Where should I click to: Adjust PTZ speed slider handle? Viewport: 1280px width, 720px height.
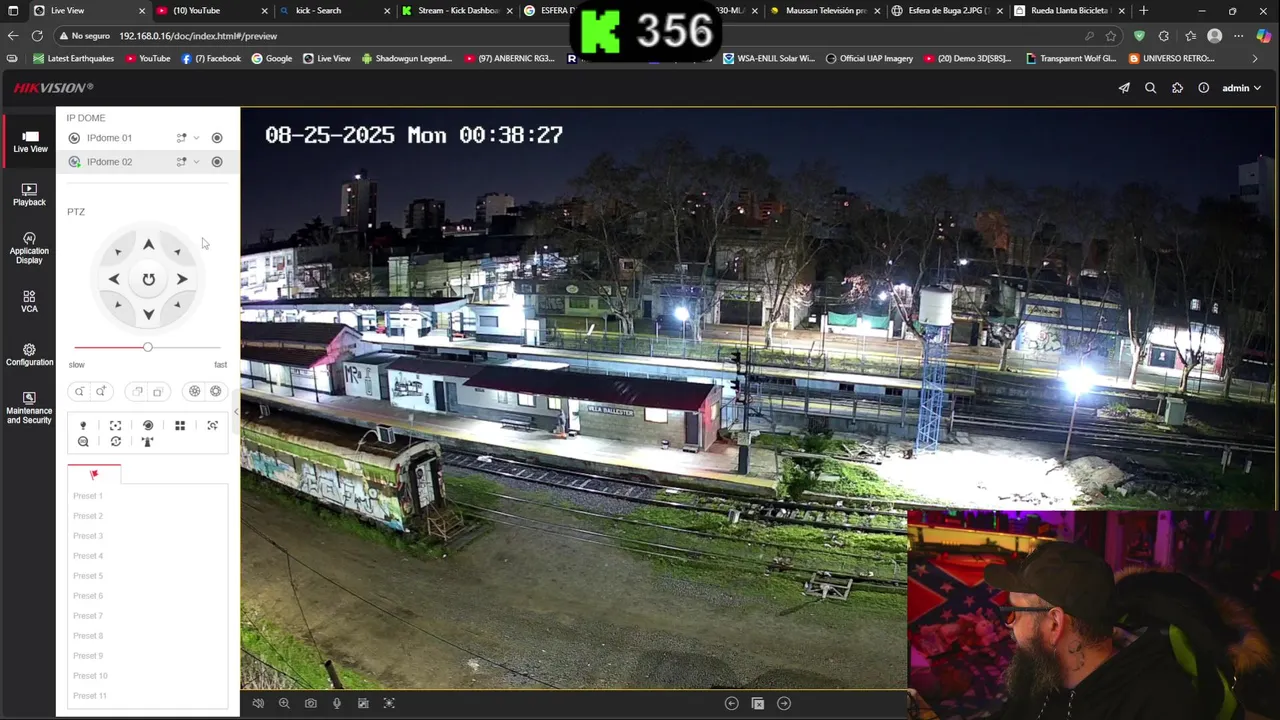pyautogui.click(x=148, y=347)
